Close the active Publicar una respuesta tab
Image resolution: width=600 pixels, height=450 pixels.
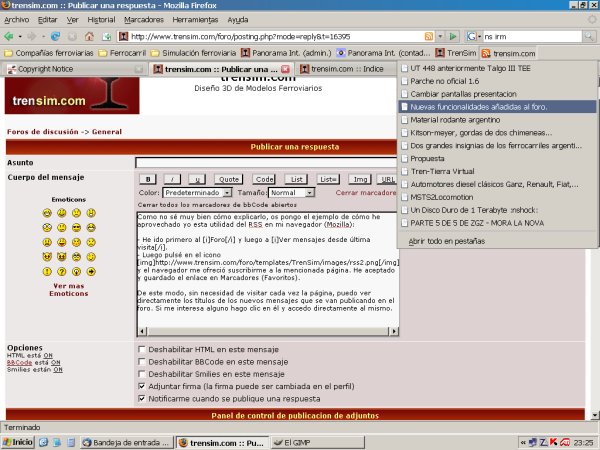point(288,69)
